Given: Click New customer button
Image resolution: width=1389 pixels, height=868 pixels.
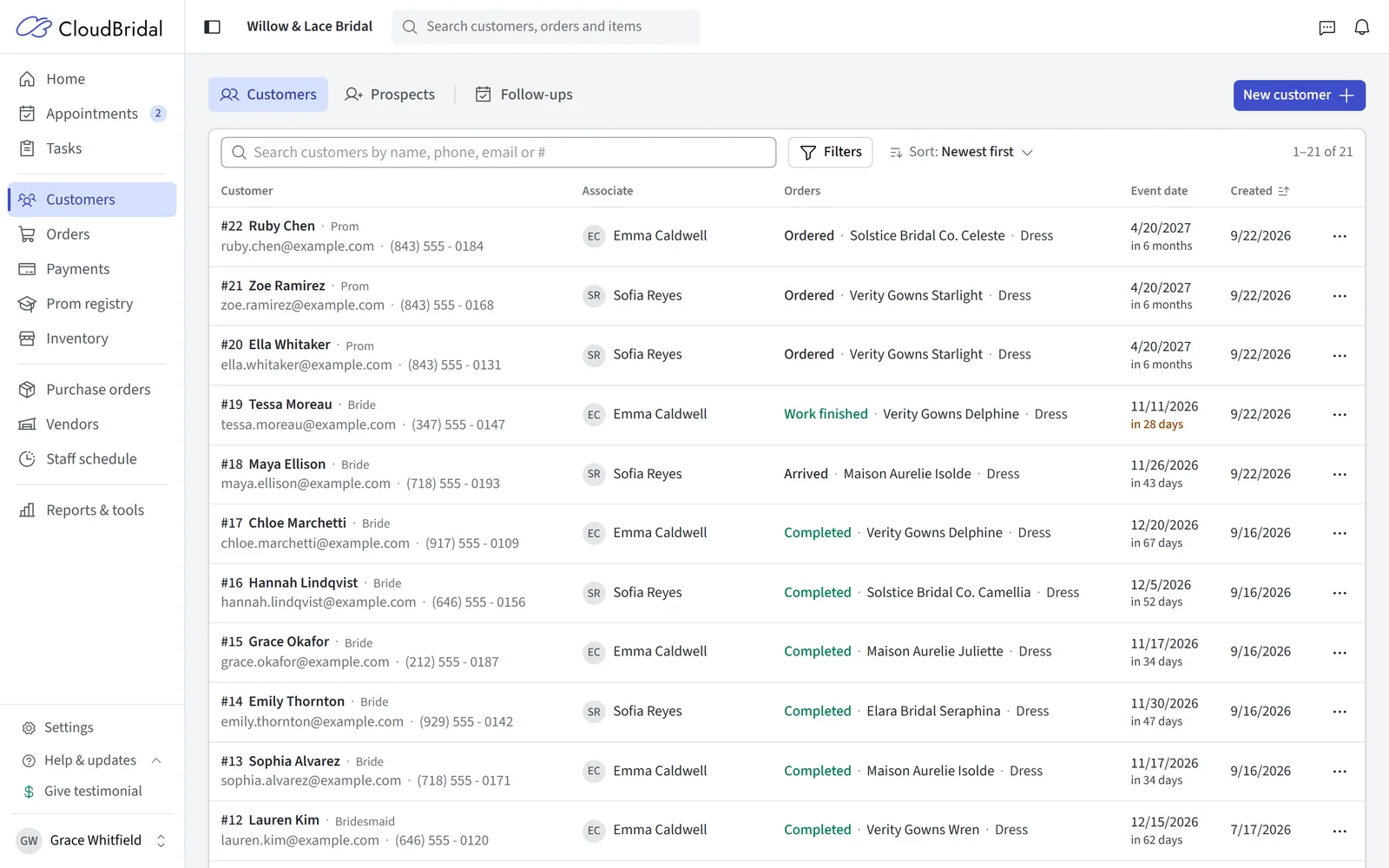Looking at the screenshot, I should 1299,95.
